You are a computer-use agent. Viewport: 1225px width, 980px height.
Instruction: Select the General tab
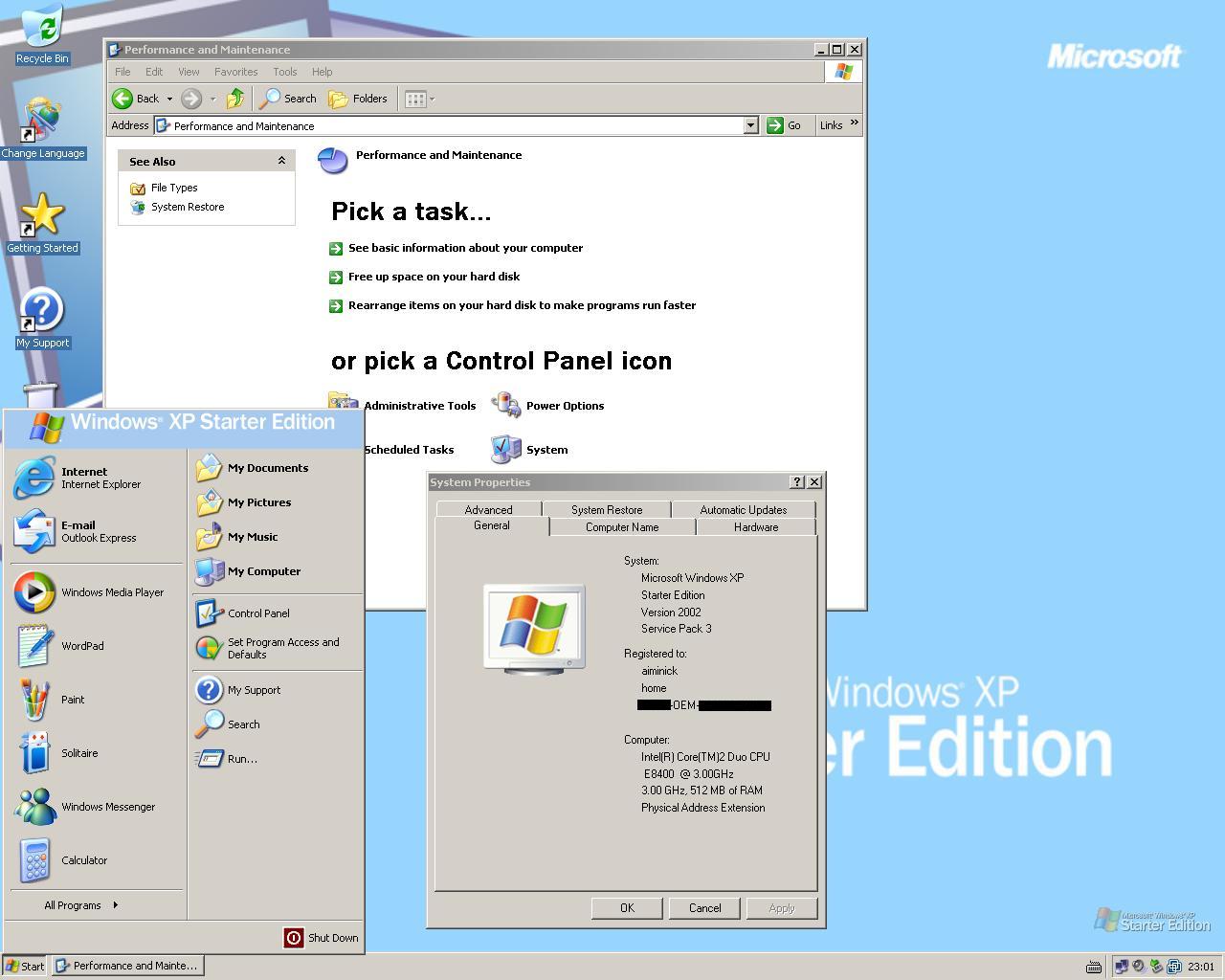[492, 525]
